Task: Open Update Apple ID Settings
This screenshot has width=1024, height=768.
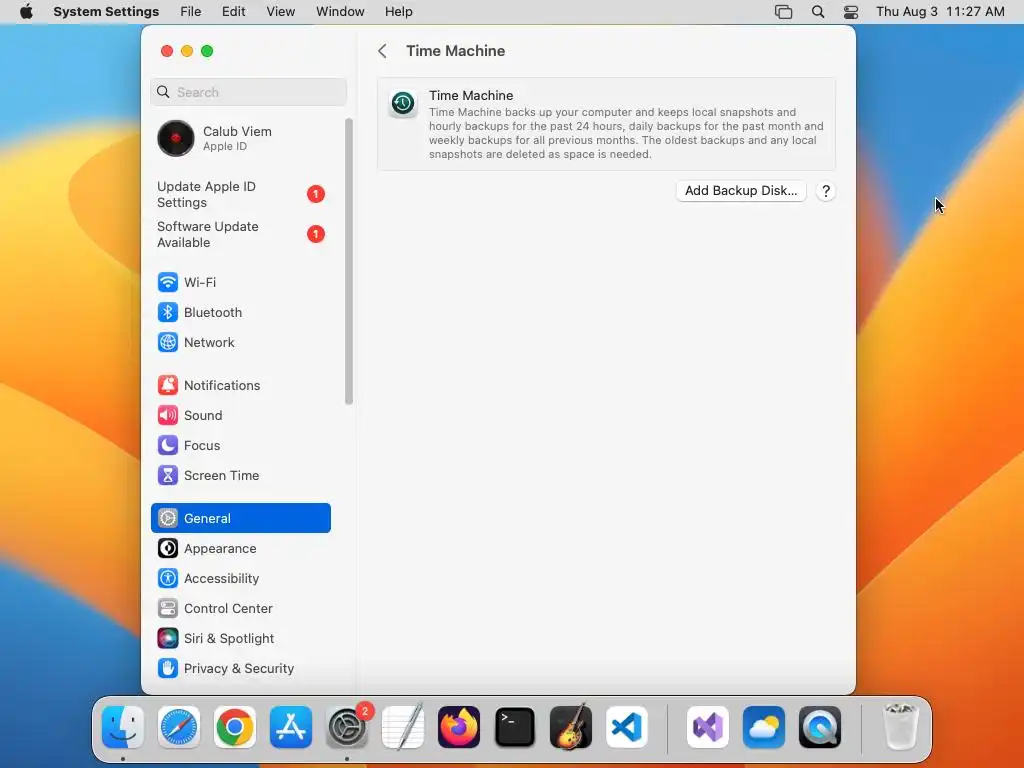Action: coord(240,195)
